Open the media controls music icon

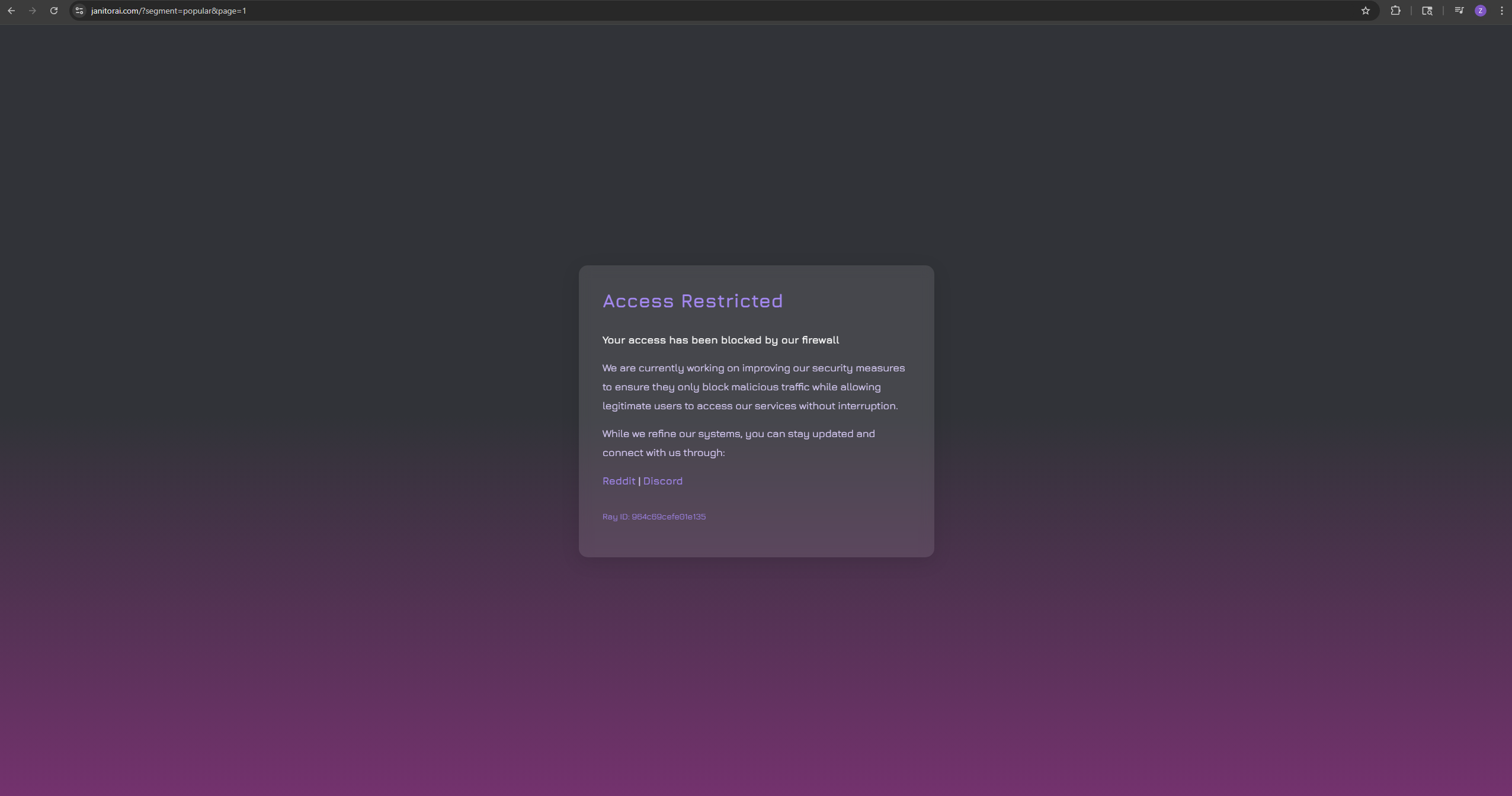(x=1459, y=11)
